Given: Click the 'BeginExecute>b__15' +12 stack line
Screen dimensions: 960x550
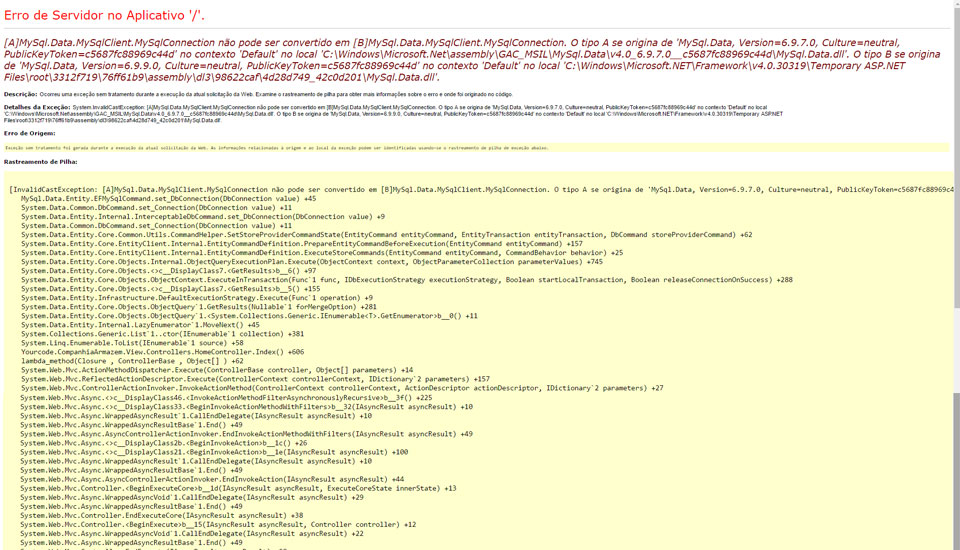Looking at the screenshot, I should 218,524.
